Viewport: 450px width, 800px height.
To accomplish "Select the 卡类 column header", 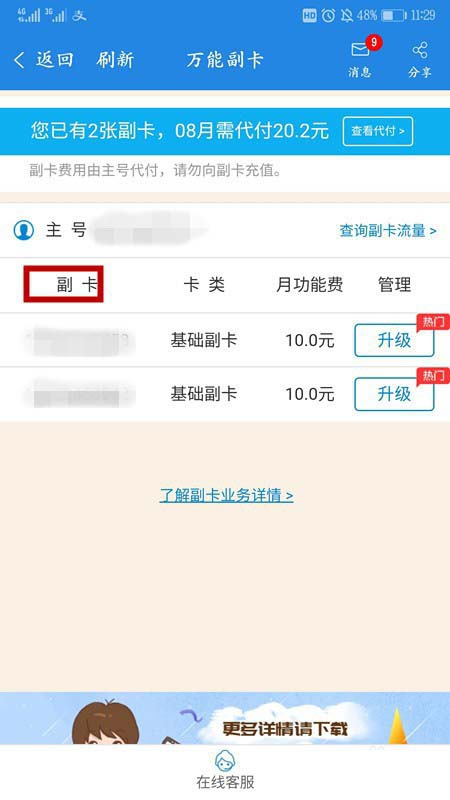I will (x=204, y=285).
